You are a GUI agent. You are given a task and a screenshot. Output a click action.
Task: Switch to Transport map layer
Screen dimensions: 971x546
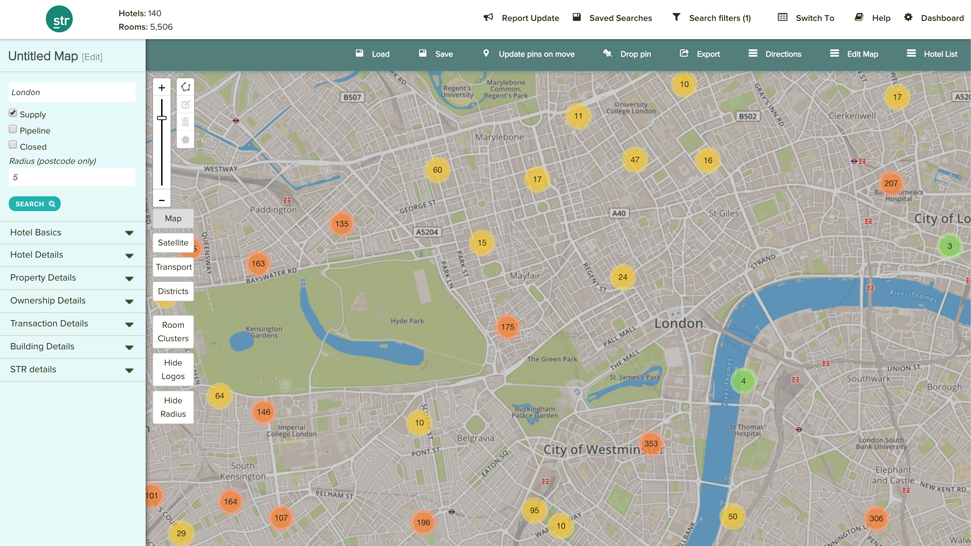tap(173, 267)
